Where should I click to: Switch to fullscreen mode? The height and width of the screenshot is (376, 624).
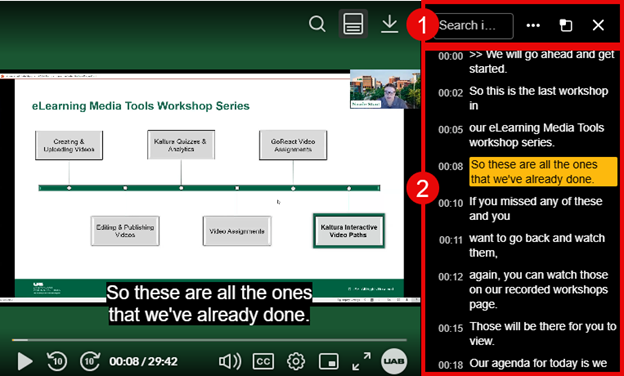(361, 361)
